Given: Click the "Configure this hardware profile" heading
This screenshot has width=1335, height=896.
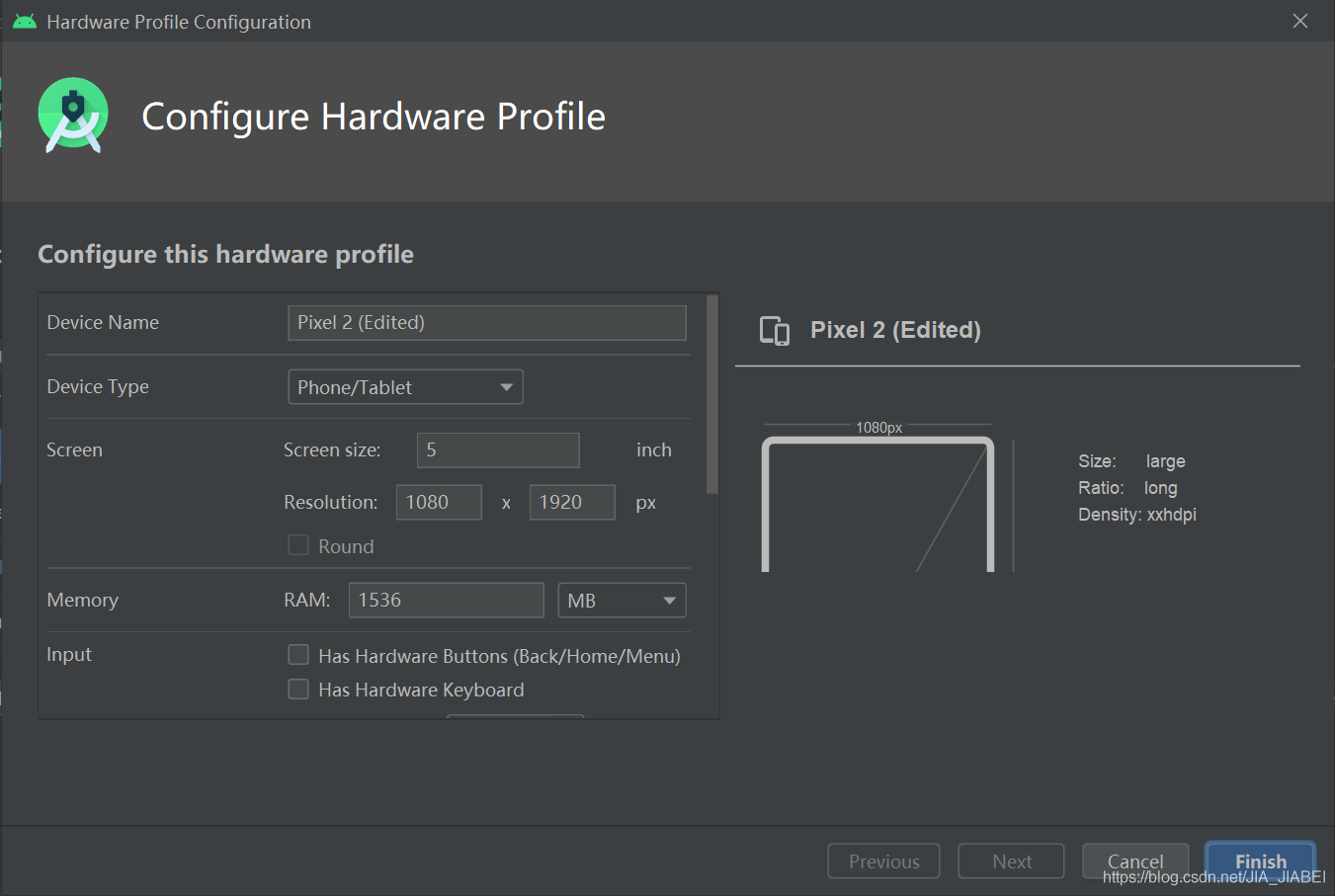Looking at the screenshot, I should pyautogui.click(x=225, y=255).
